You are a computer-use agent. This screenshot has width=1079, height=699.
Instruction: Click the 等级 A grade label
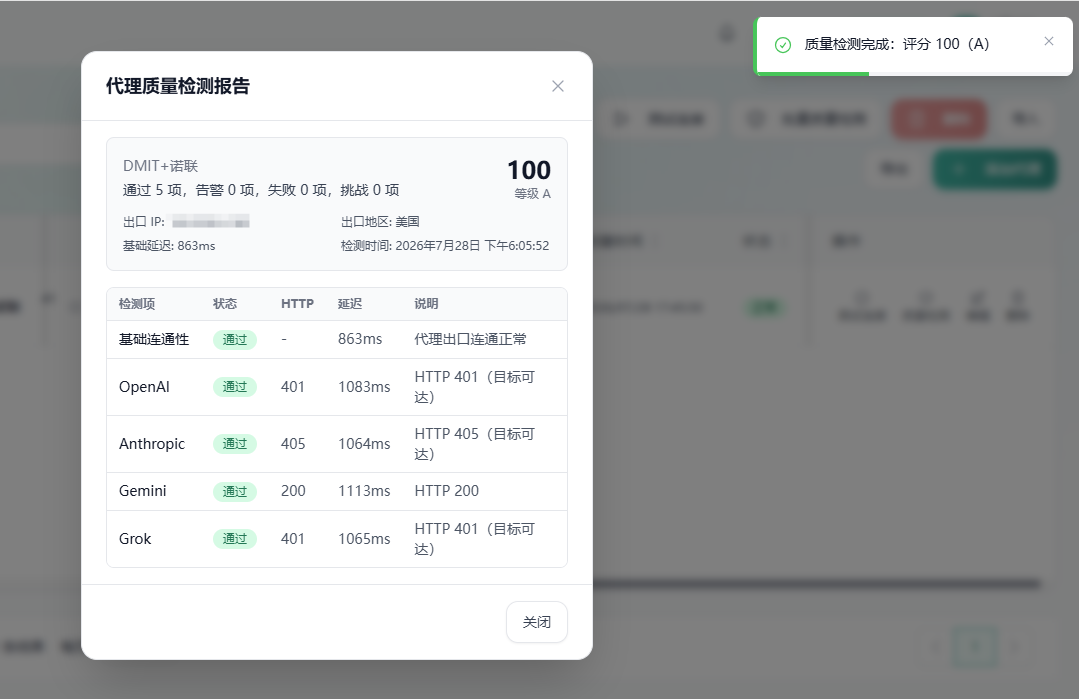tap(533, 194)
